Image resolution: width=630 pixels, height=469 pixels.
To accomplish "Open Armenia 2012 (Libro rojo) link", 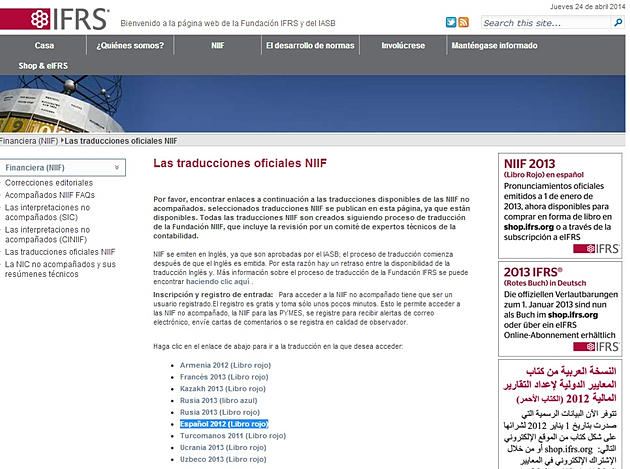I will click(225, 365).
